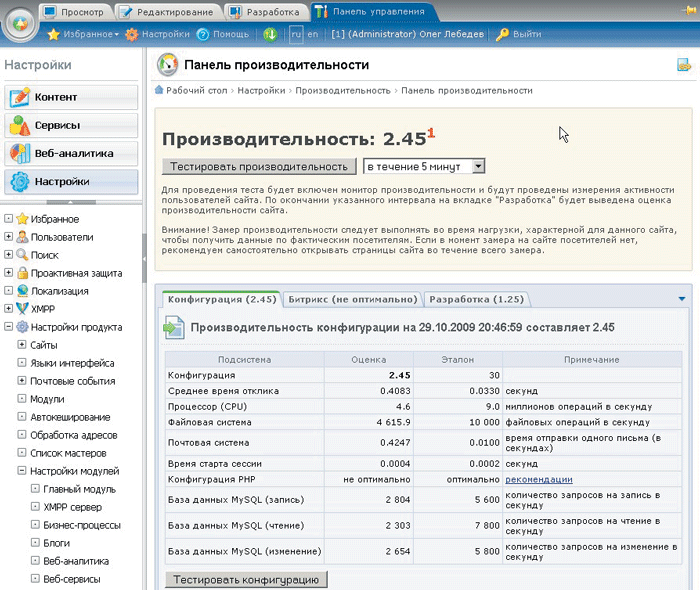
Task: Click the home icon in breadcrumb
Action: (159, 90)
